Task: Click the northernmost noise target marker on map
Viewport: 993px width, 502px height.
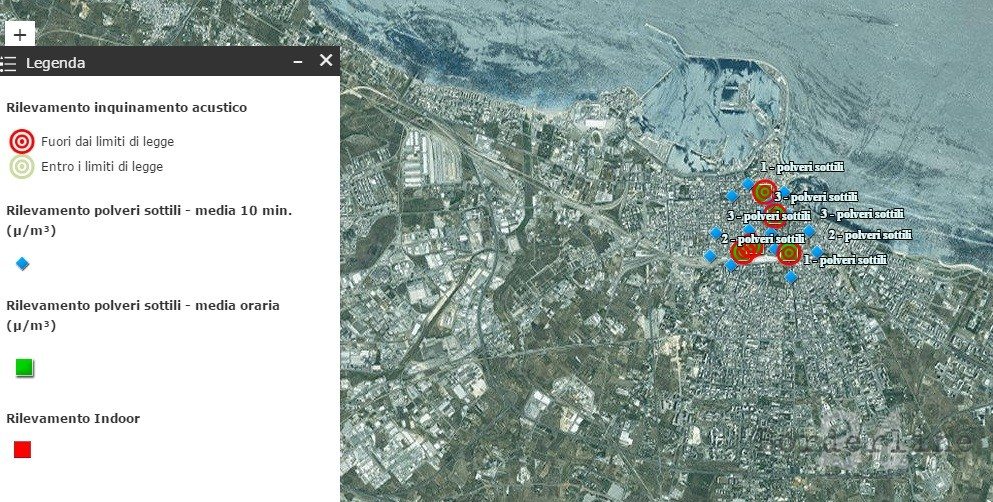Action: [764, 191]
